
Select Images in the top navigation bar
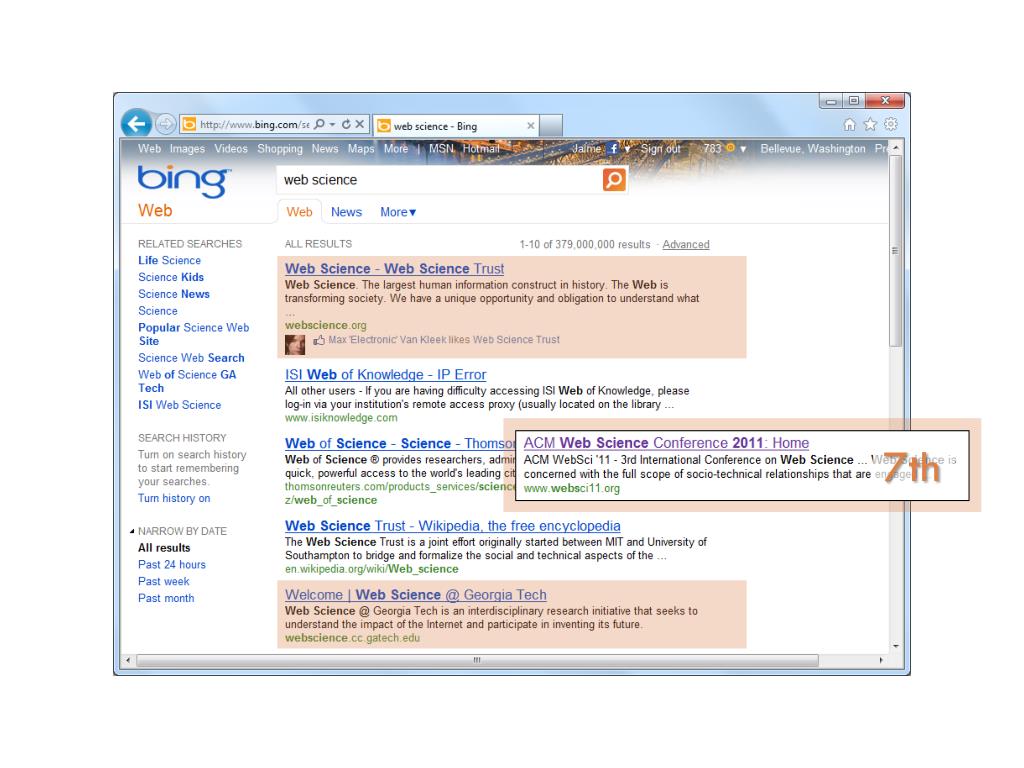(187, 148)
